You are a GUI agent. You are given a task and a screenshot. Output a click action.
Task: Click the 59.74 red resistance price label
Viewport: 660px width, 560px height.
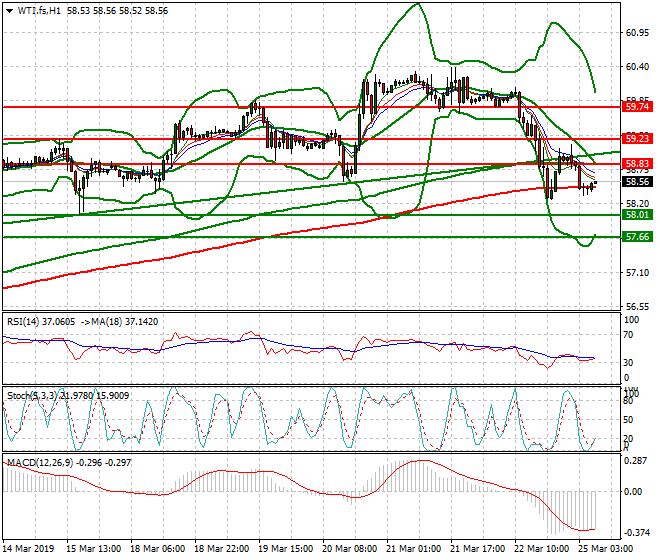tap(637, 107)
